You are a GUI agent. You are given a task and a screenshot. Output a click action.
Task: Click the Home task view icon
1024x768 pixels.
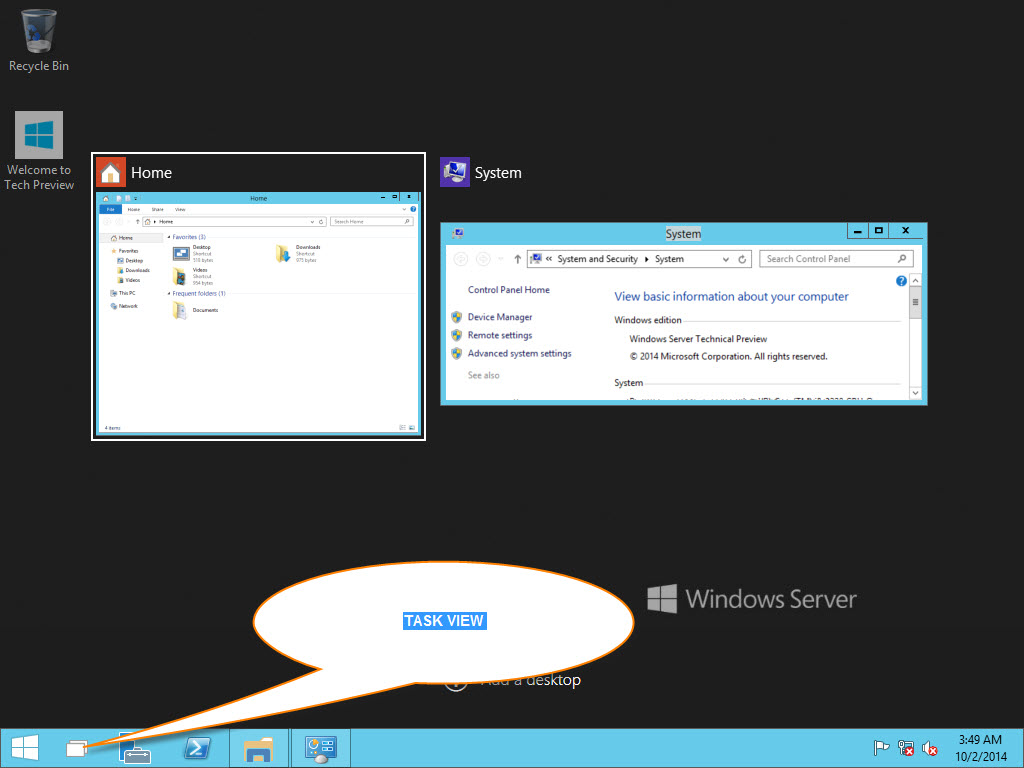point(110,172)
